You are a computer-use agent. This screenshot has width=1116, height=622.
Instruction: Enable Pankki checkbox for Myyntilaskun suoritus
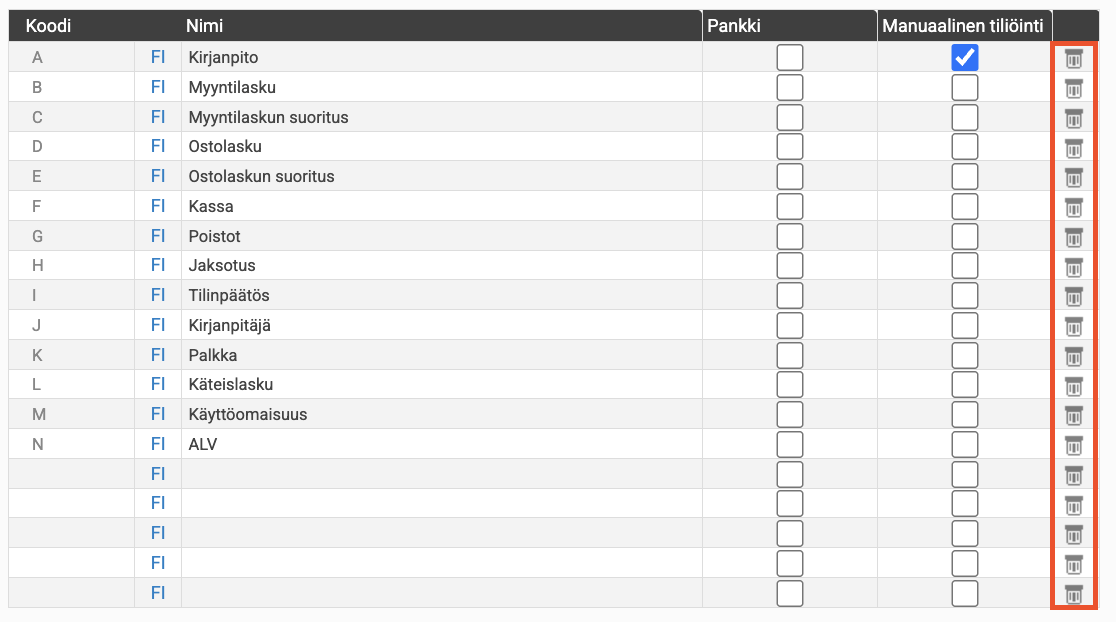(790, 118)
